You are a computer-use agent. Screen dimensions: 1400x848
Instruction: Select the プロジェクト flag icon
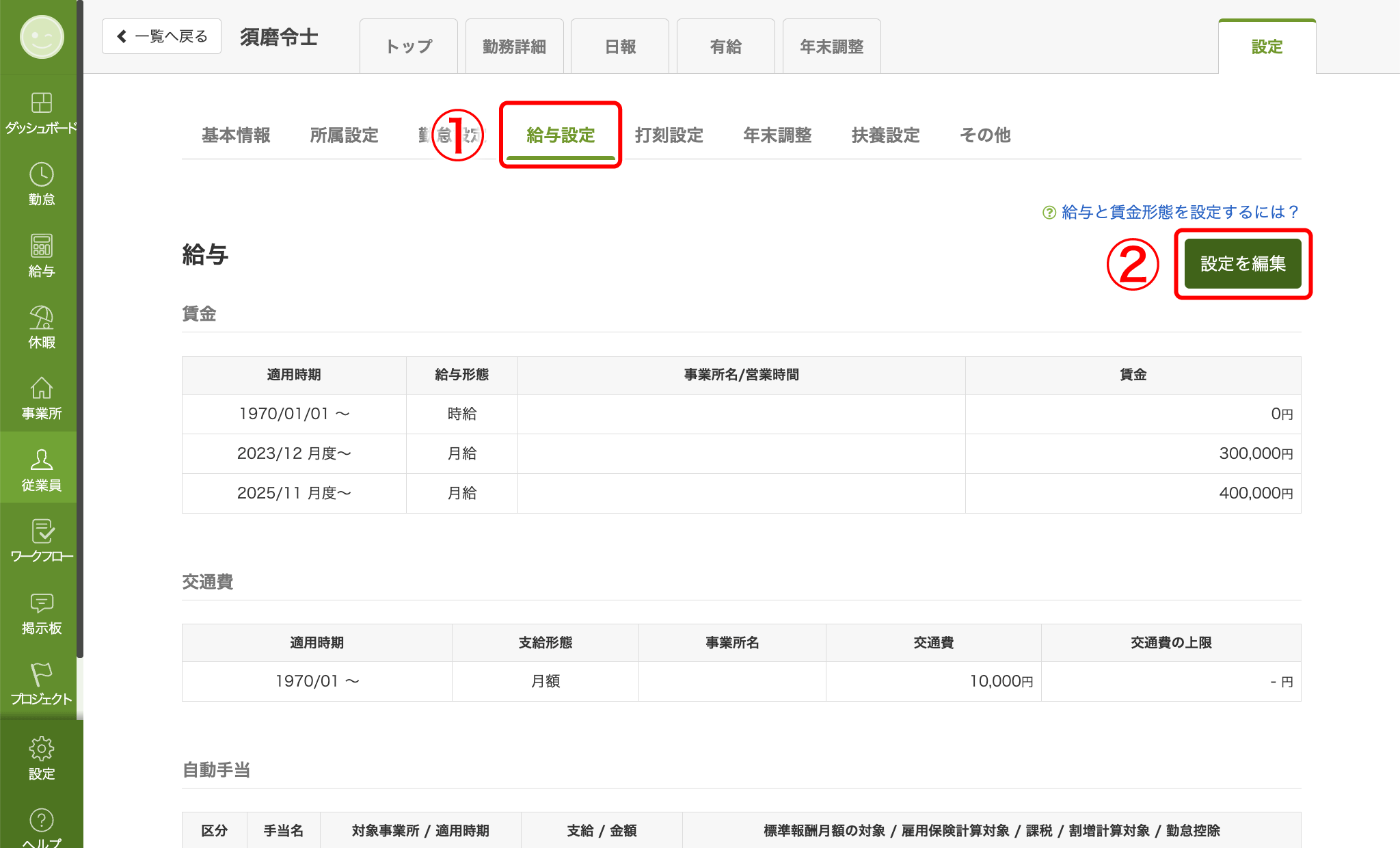coord(41,674)
